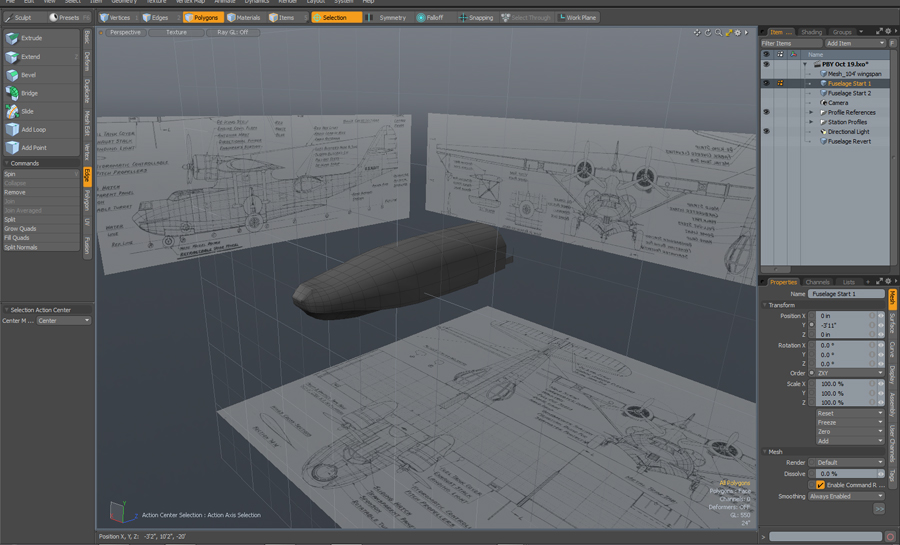Open Symmetry options

pos(387,18)
